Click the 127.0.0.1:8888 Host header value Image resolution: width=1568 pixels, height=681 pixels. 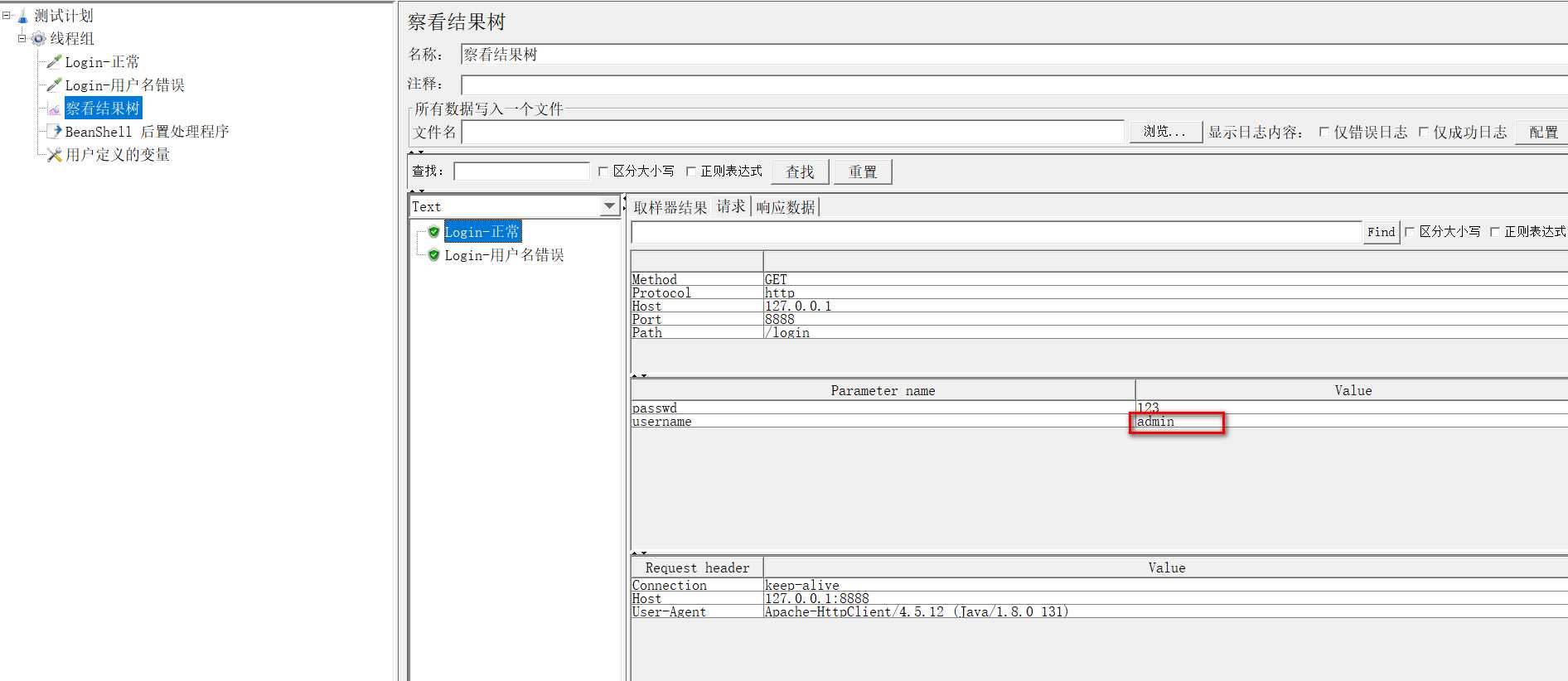tap(817, 599)
